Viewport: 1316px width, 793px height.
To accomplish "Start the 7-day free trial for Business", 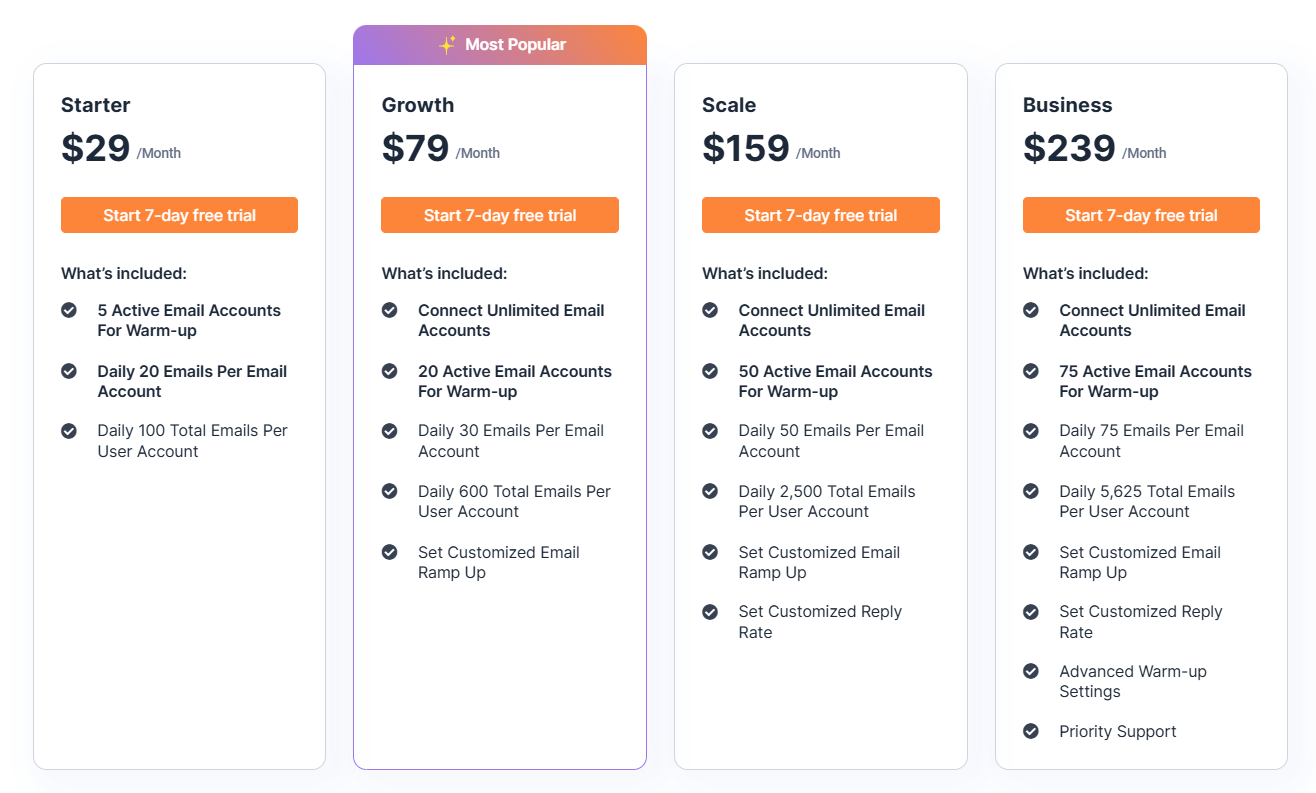I will click(1141, 215).
